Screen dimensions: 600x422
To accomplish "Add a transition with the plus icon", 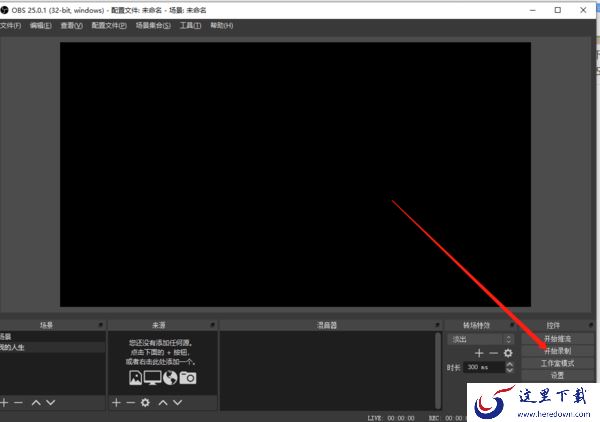I will coord(479,353).
